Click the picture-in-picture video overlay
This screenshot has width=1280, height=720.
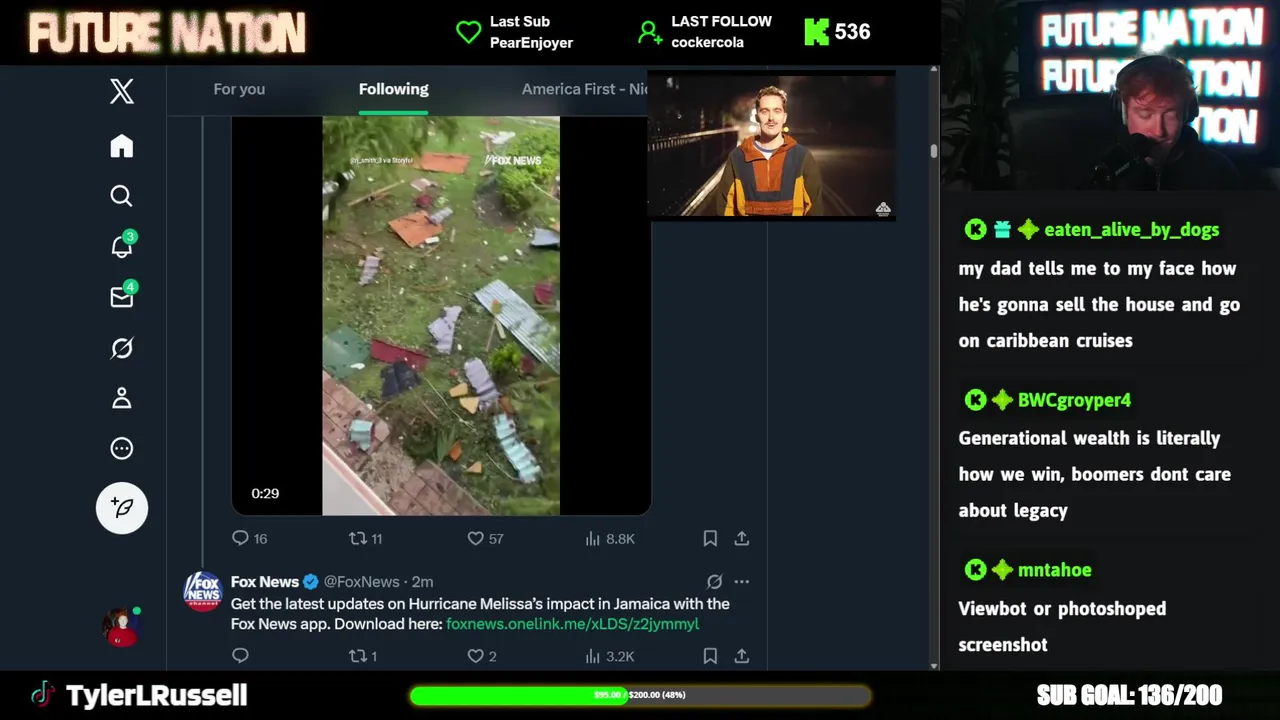771,144
